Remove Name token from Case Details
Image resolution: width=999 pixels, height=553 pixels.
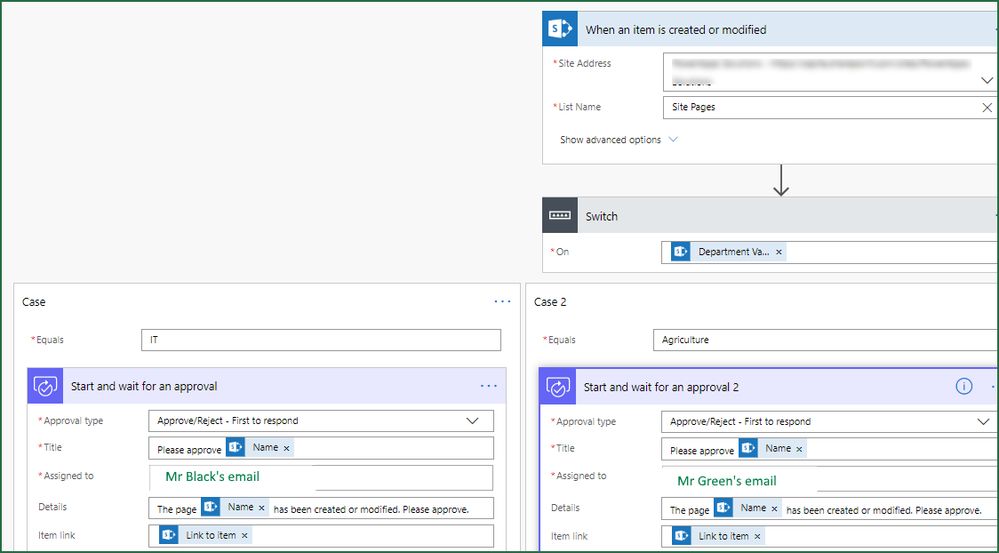261,508
